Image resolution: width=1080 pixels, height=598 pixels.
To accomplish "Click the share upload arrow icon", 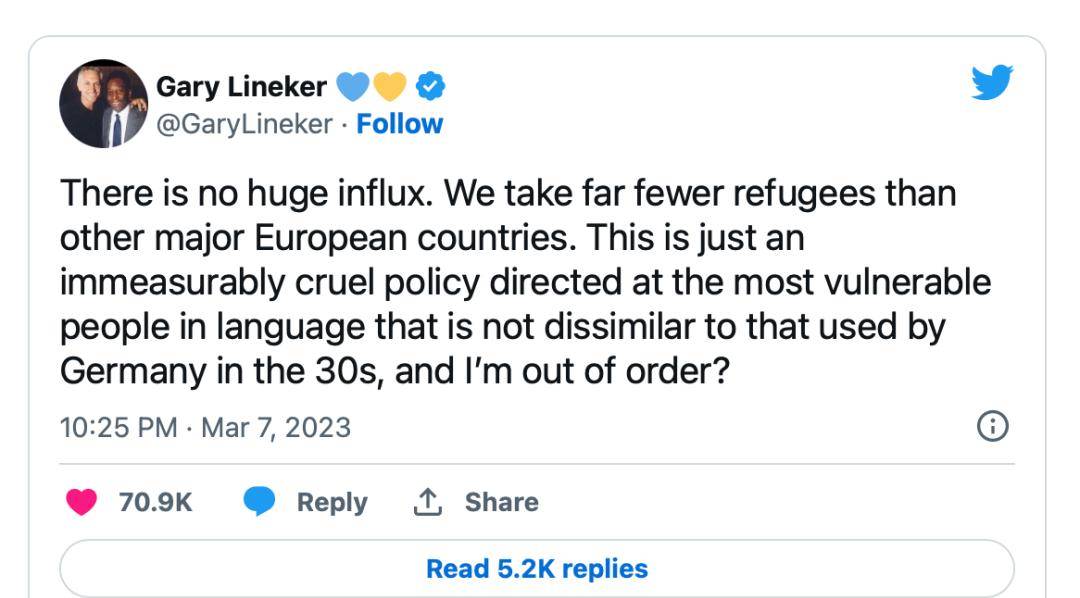I will 427,501.
